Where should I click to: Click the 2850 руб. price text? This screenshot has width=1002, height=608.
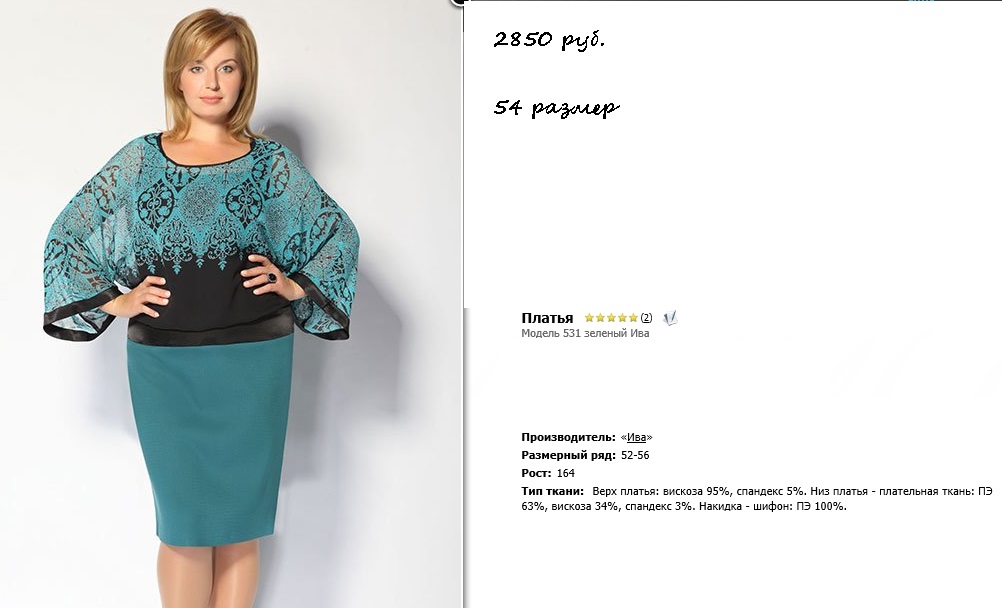tap(550, 40)
